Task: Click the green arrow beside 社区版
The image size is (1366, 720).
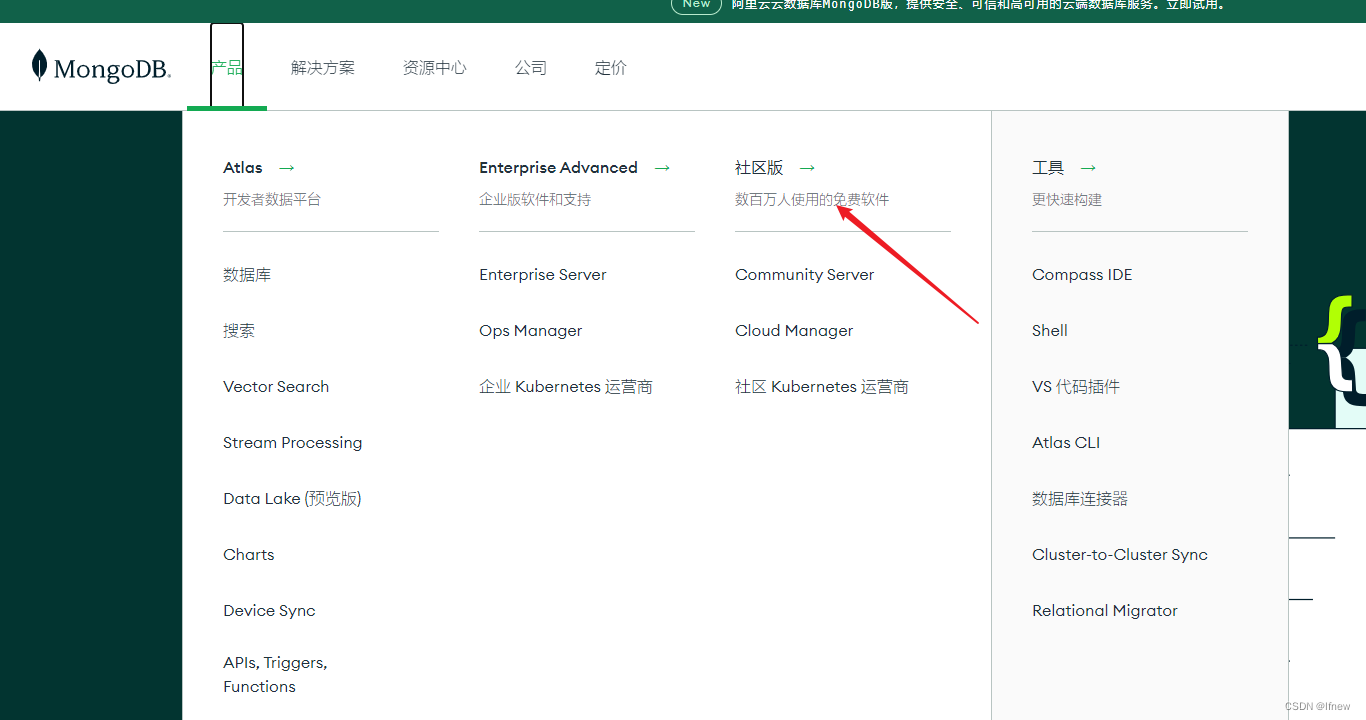Action: tap(808, 168)
